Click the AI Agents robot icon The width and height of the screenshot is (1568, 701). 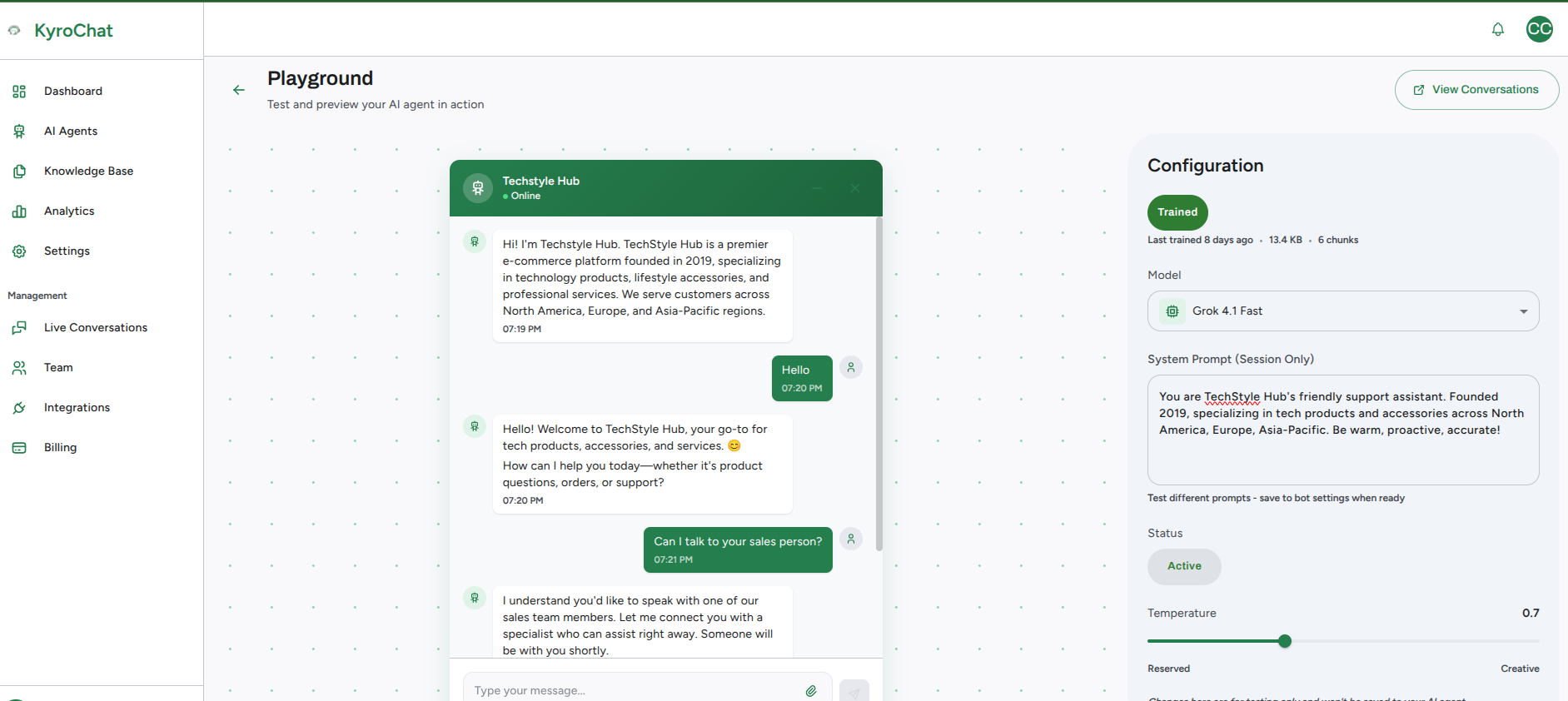coord(19,132)
